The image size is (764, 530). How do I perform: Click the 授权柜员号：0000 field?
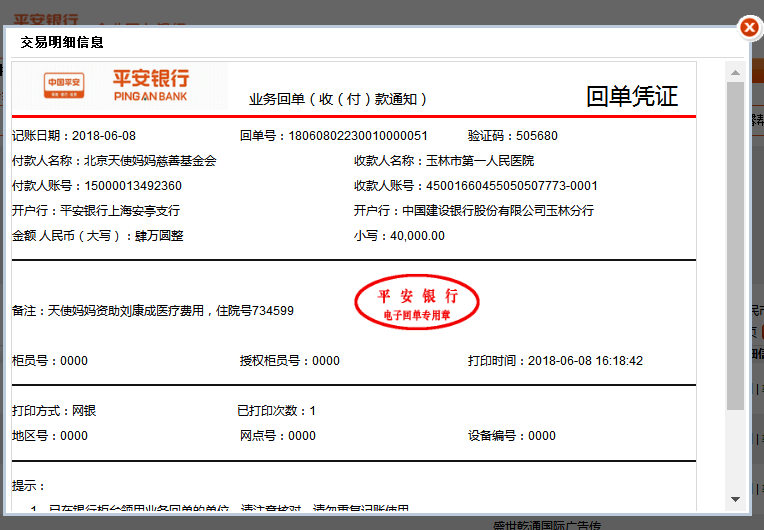click(290, 361)
